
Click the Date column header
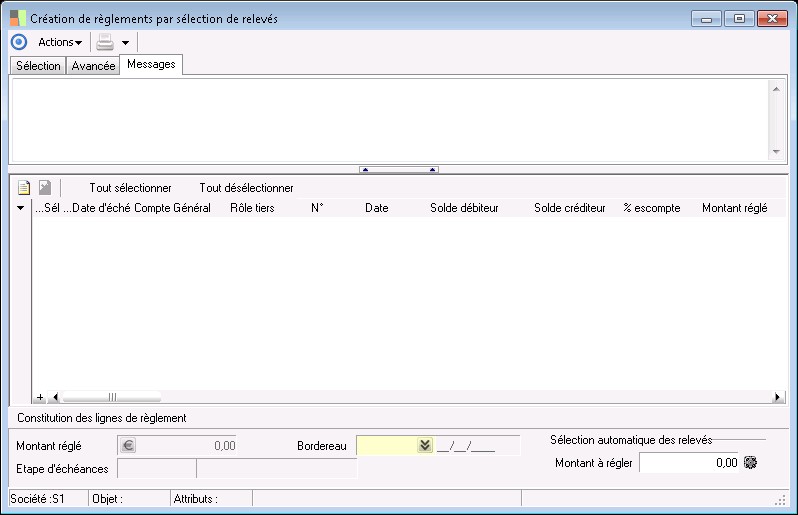[377, 208]
